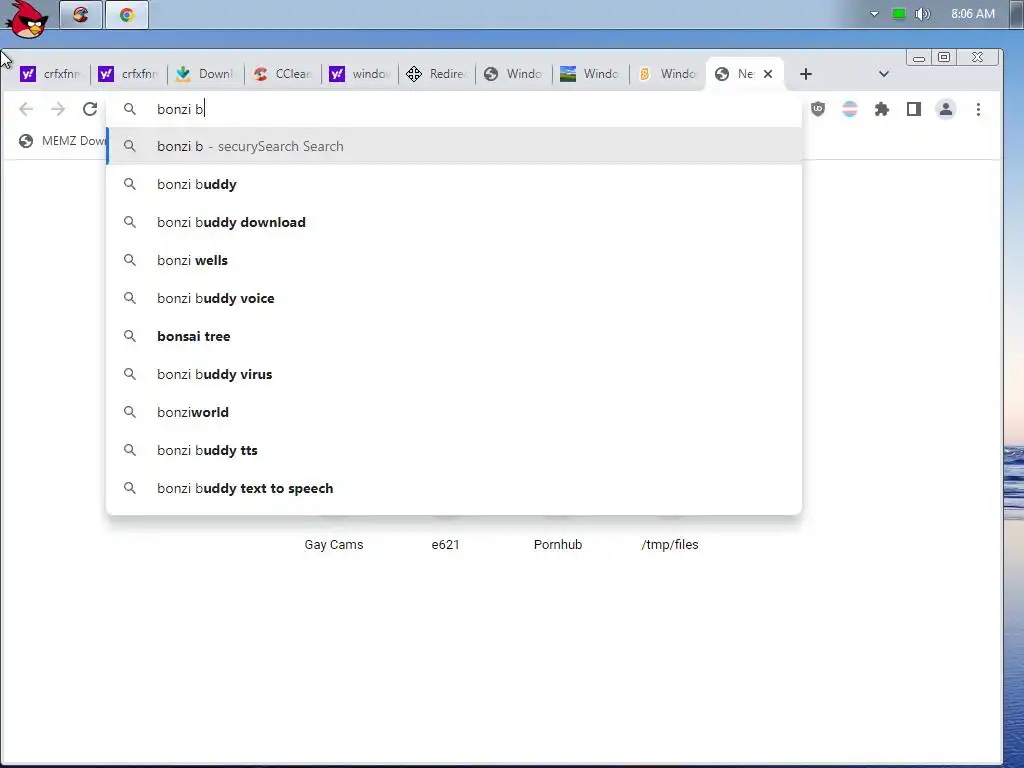Expand the tab search chevron

(x=884, y=74)
